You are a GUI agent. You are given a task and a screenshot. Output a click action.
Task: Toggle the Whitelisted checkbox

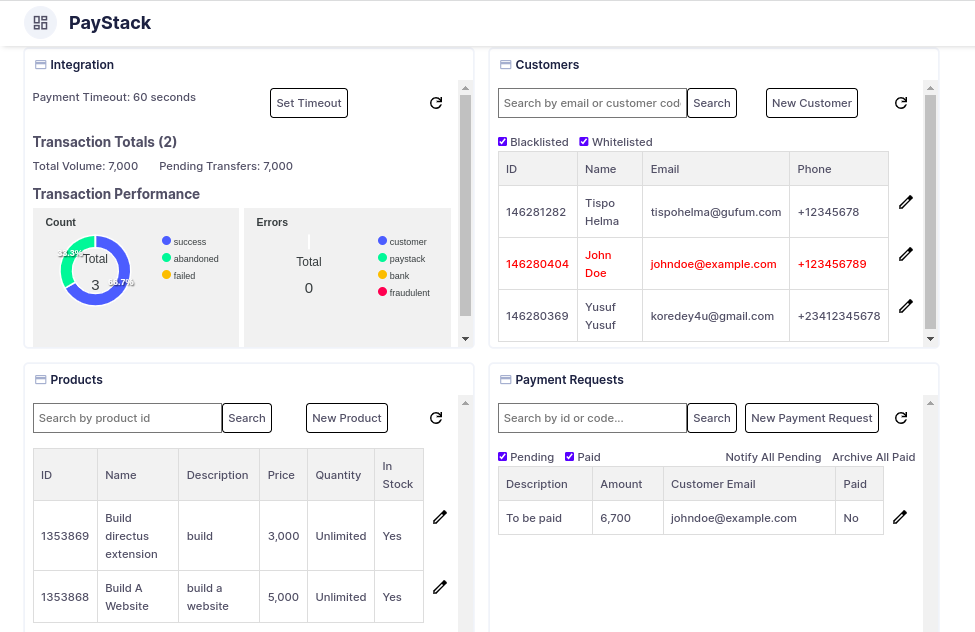584,142
